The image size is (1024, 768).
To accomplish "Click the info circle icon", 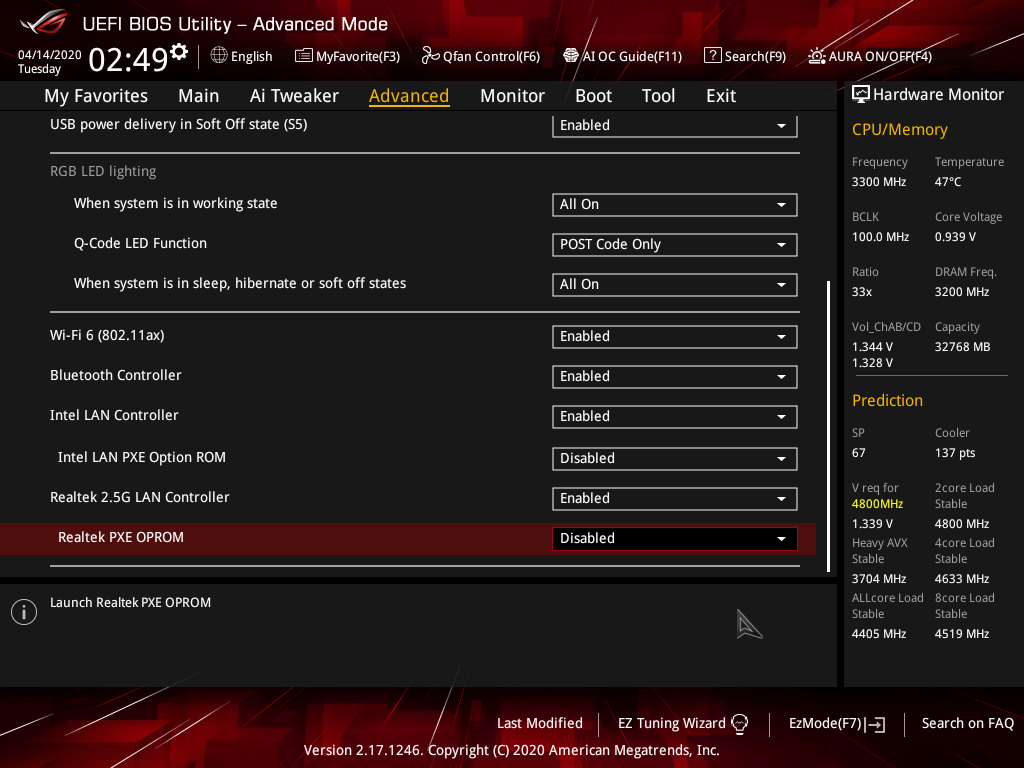I will pos(24,612).
